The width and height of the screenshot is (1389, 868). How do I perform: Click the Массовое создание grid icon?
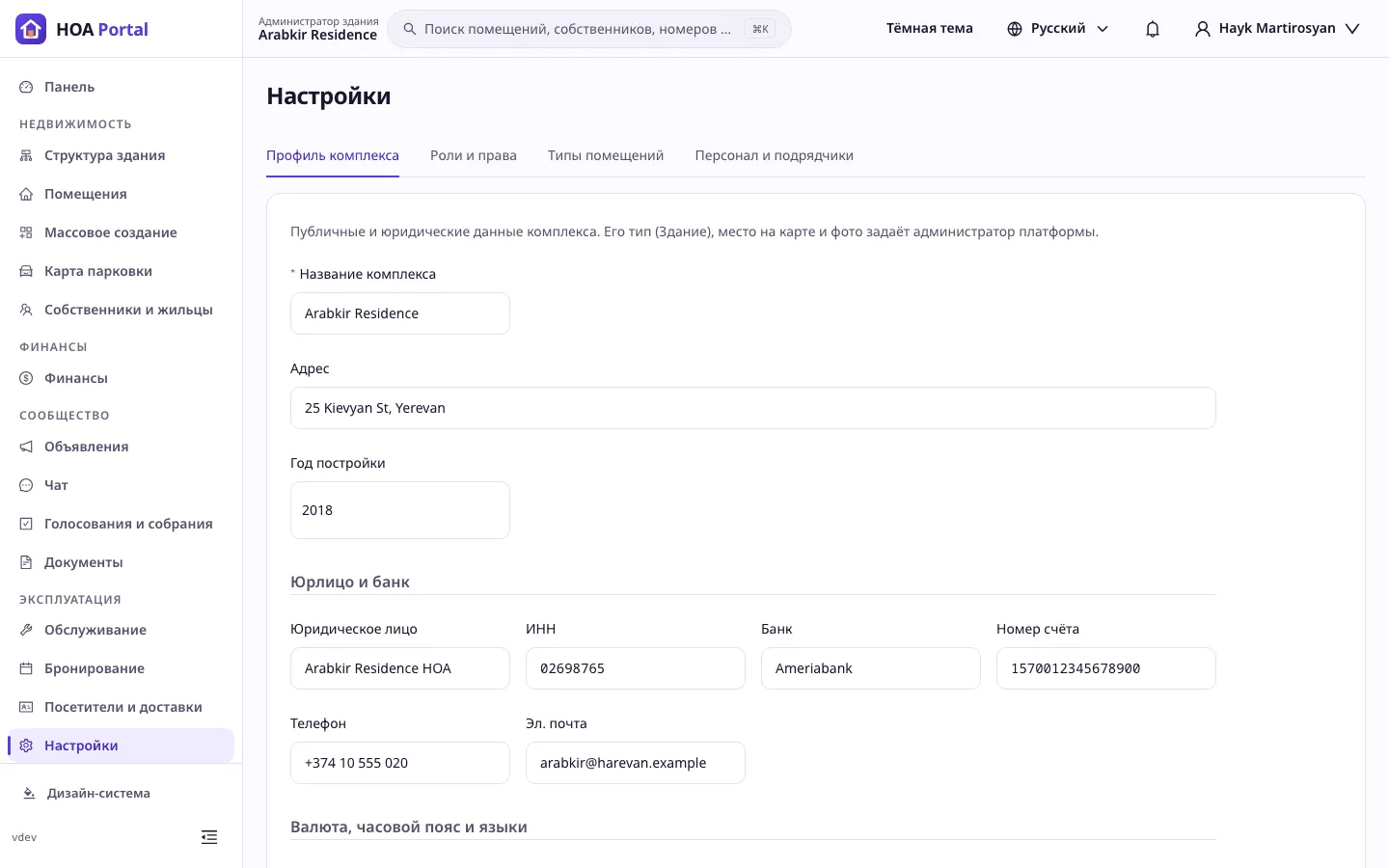pos(26,232)
